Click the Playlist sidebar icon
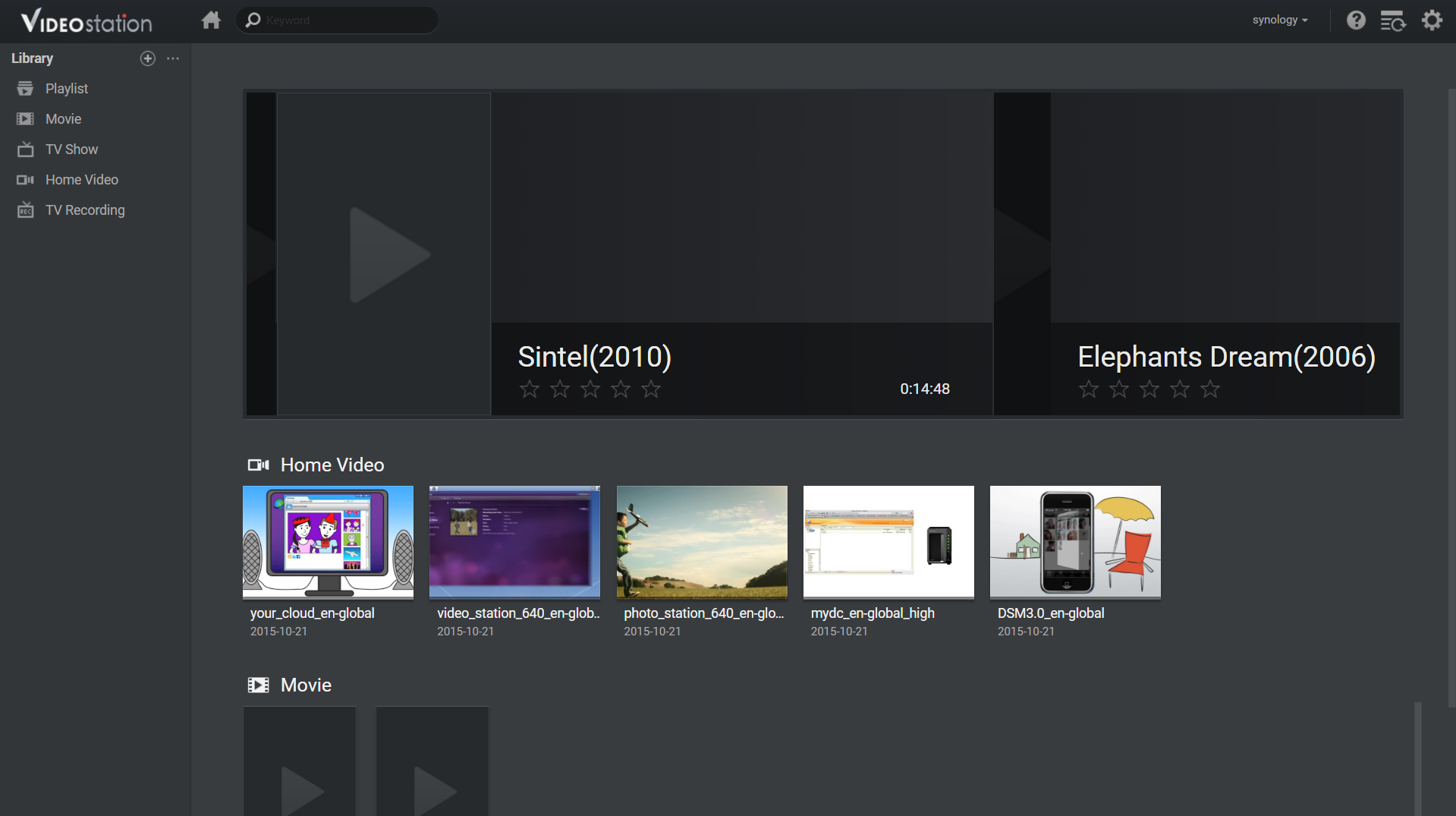 26,89
